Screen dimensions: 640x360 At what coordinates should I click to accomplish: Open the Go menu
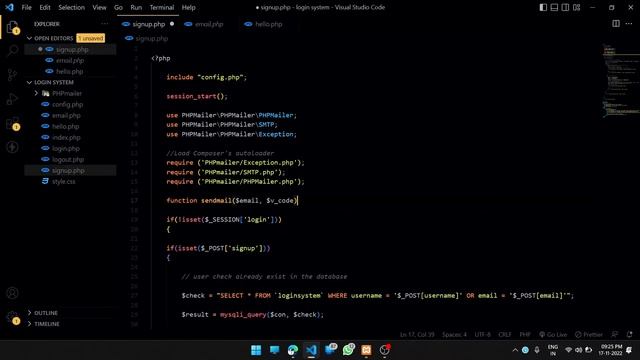(x=118, y=7)
